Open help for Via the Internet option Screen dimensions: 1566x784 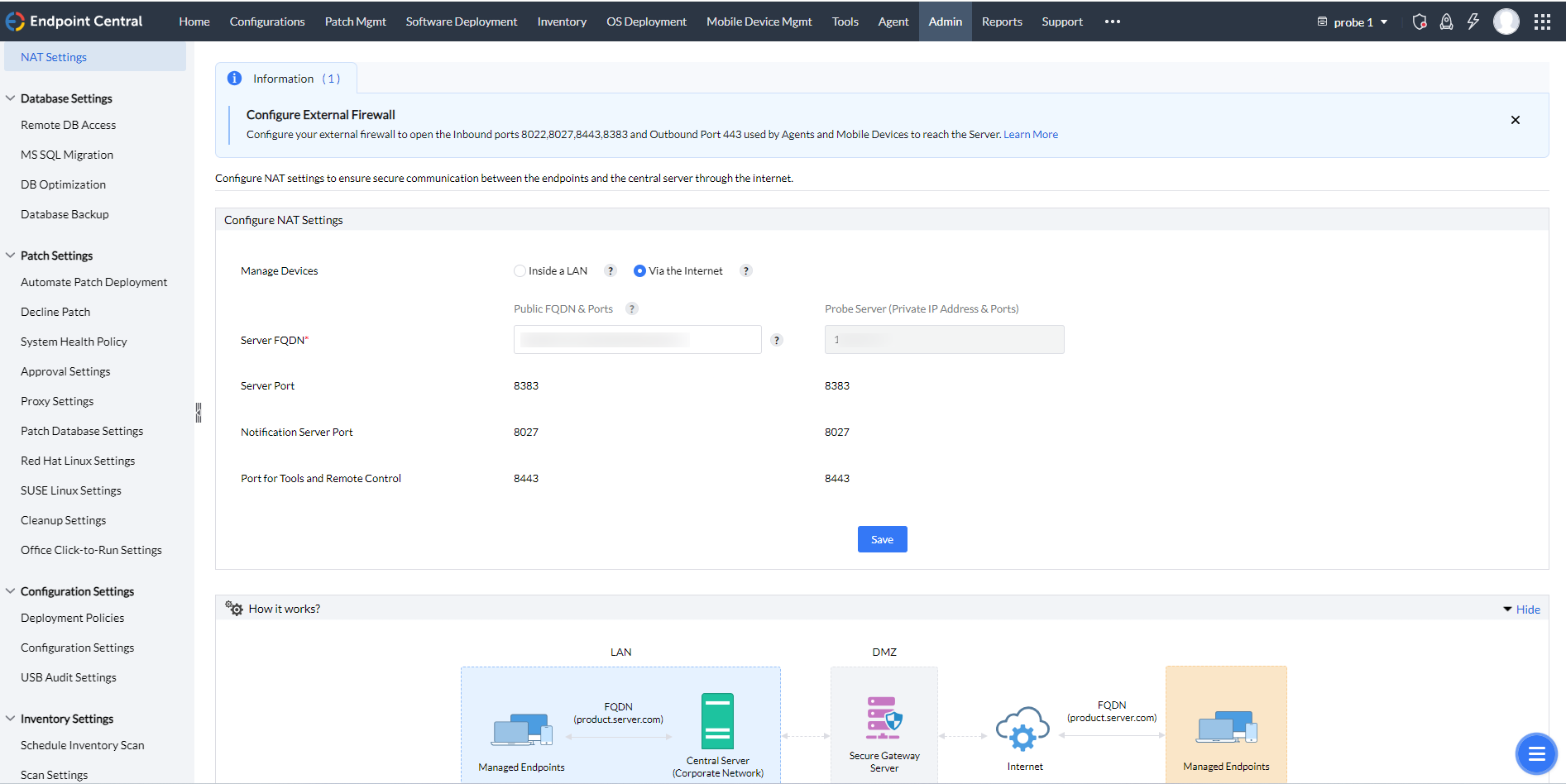click(x=746, y=271)
